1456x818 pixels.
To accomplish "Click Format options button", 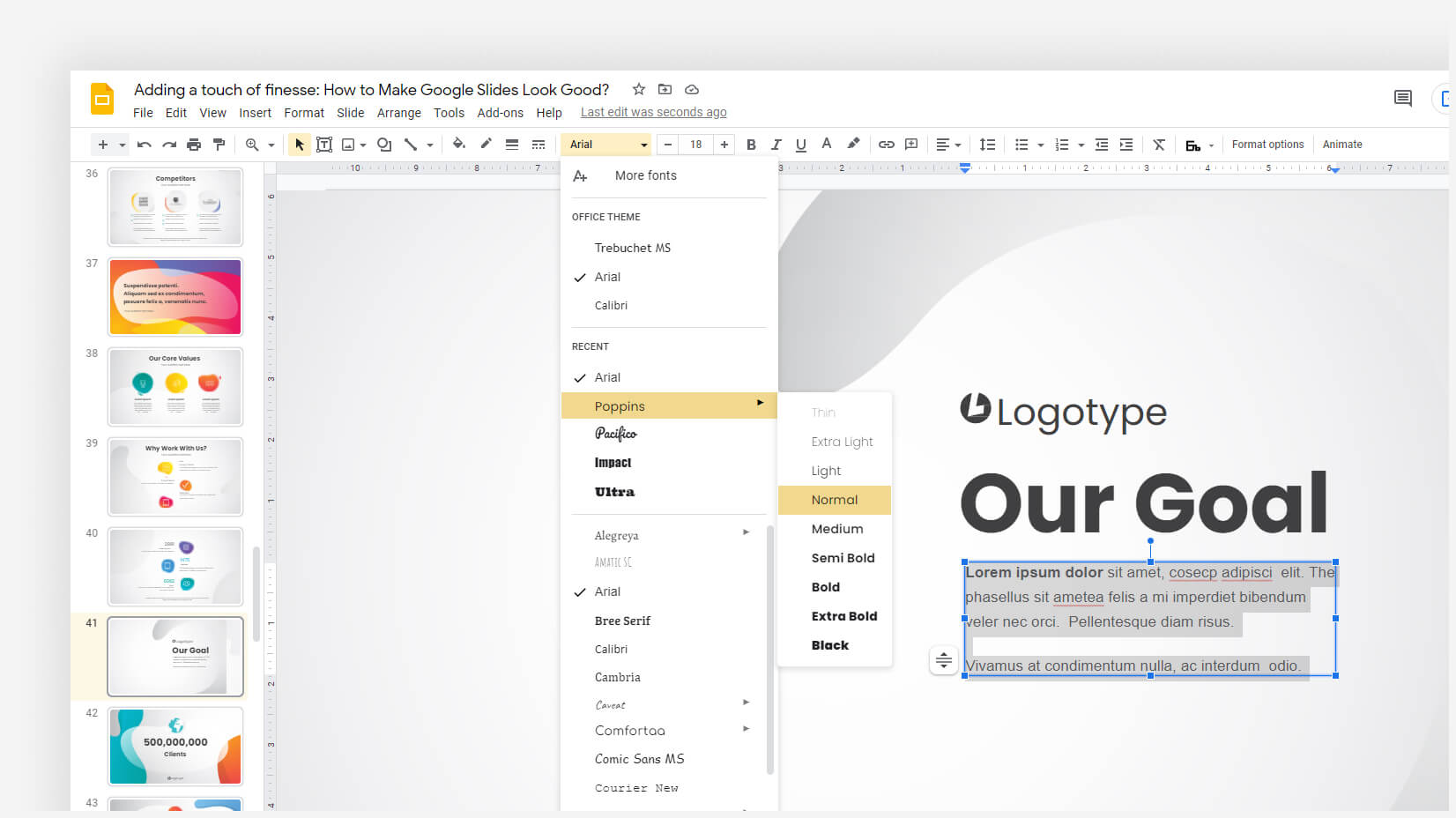I will (x=1267, y=145).
